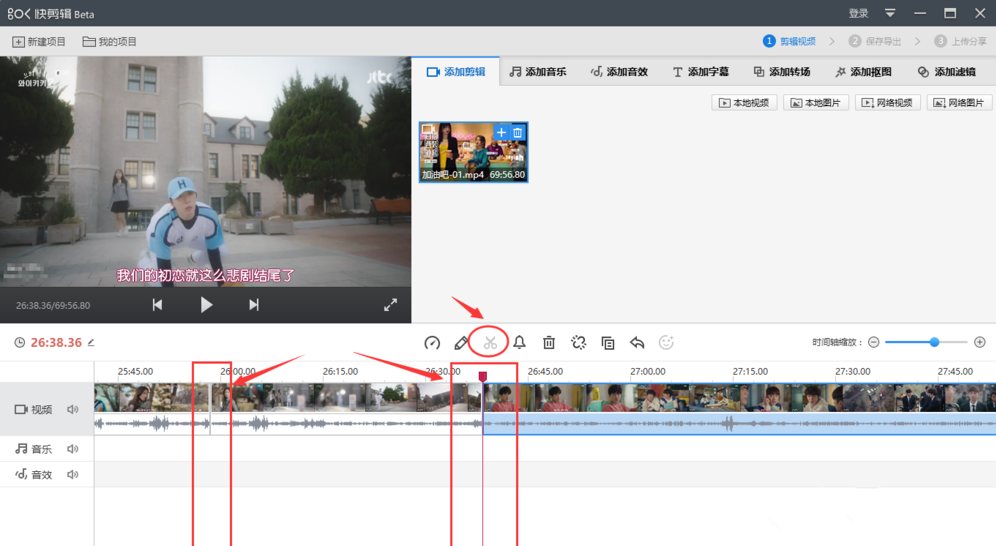This screenshot has height=546, width=996.
Task: Select the 视频 track label
Action: pyautogui.click(x=42, y=410)
